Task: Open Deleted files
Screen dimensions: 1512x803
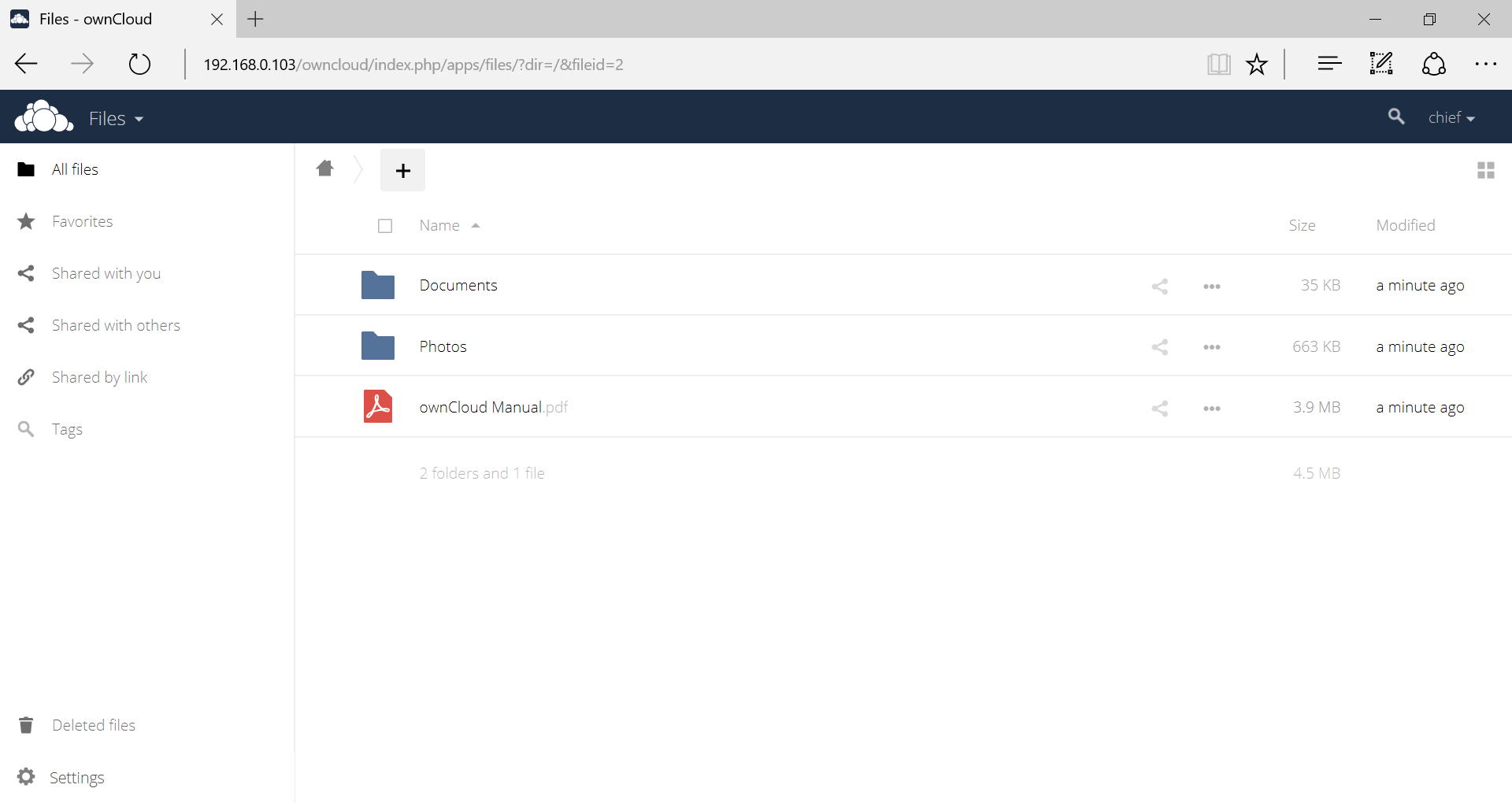Action: pyautogui.click(x=94, y=724)
